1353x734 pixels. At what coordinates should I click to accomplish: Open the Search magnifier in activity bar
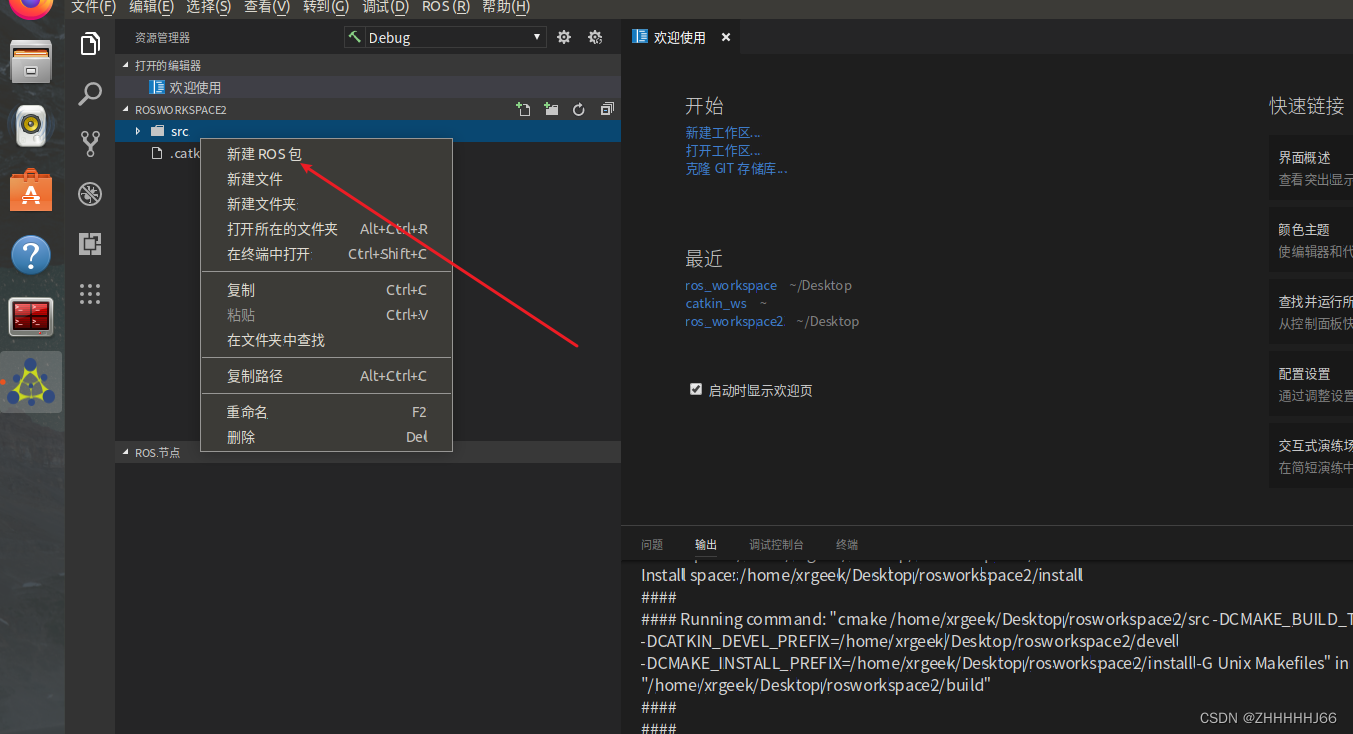[90, 94]
